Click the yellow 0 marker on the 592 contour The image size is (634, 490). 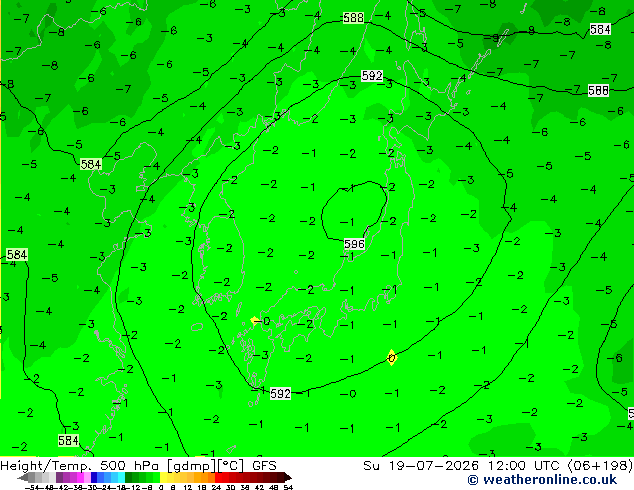391,358
